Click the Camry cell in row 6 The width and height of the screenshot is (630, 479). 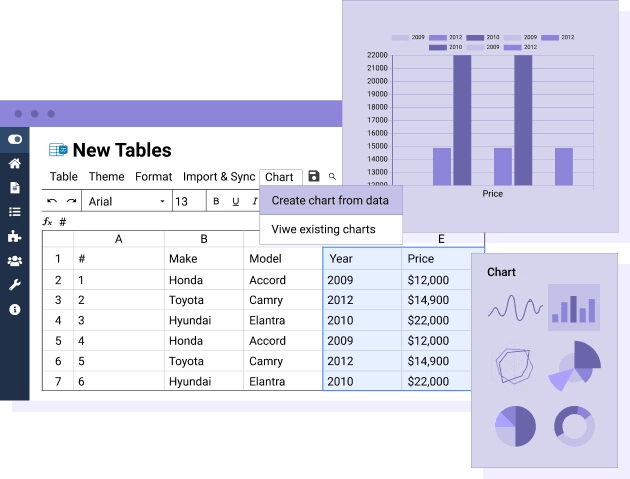point(283,361)
